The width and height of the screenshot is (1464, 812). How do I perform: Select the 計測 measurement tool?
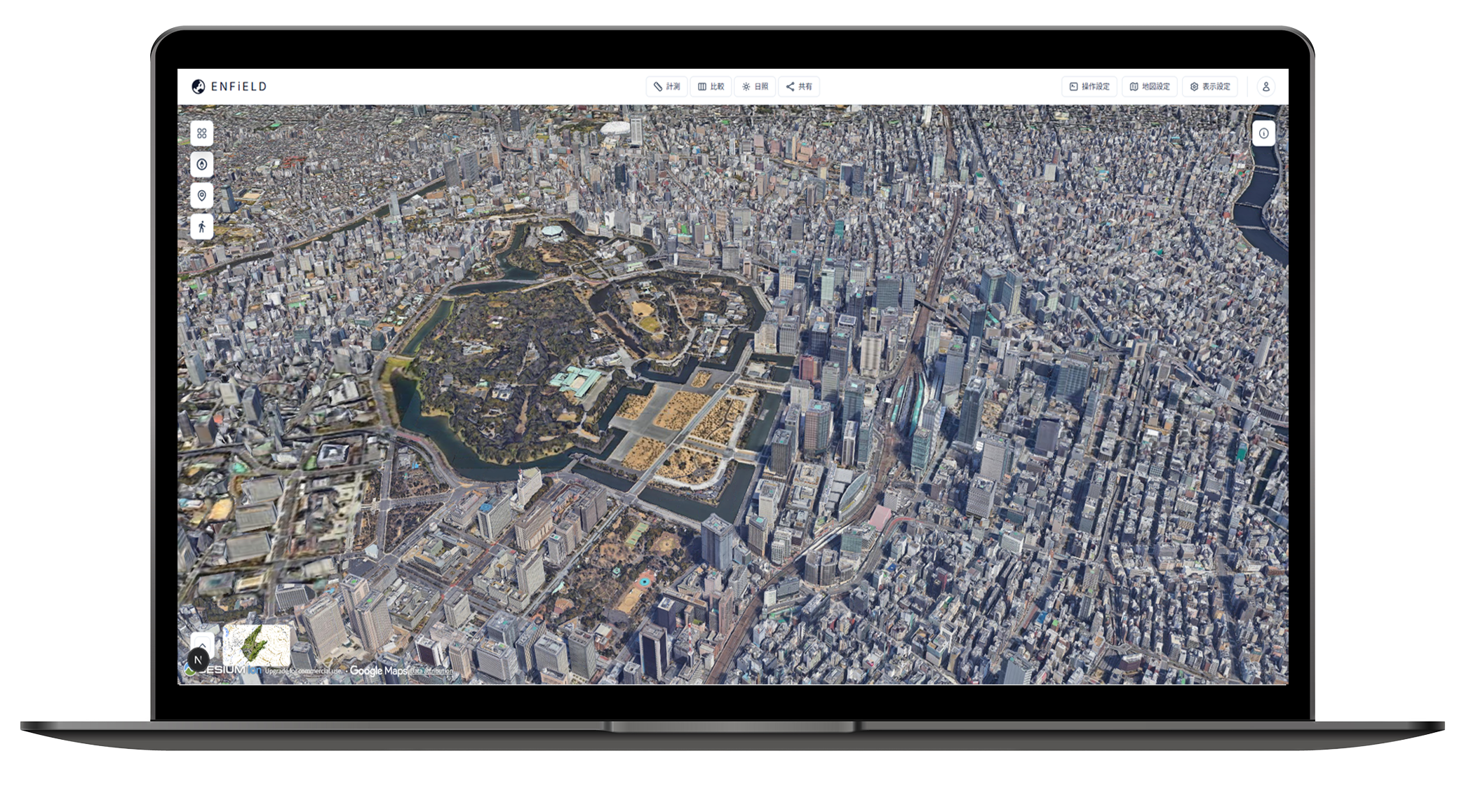(667, 86)
